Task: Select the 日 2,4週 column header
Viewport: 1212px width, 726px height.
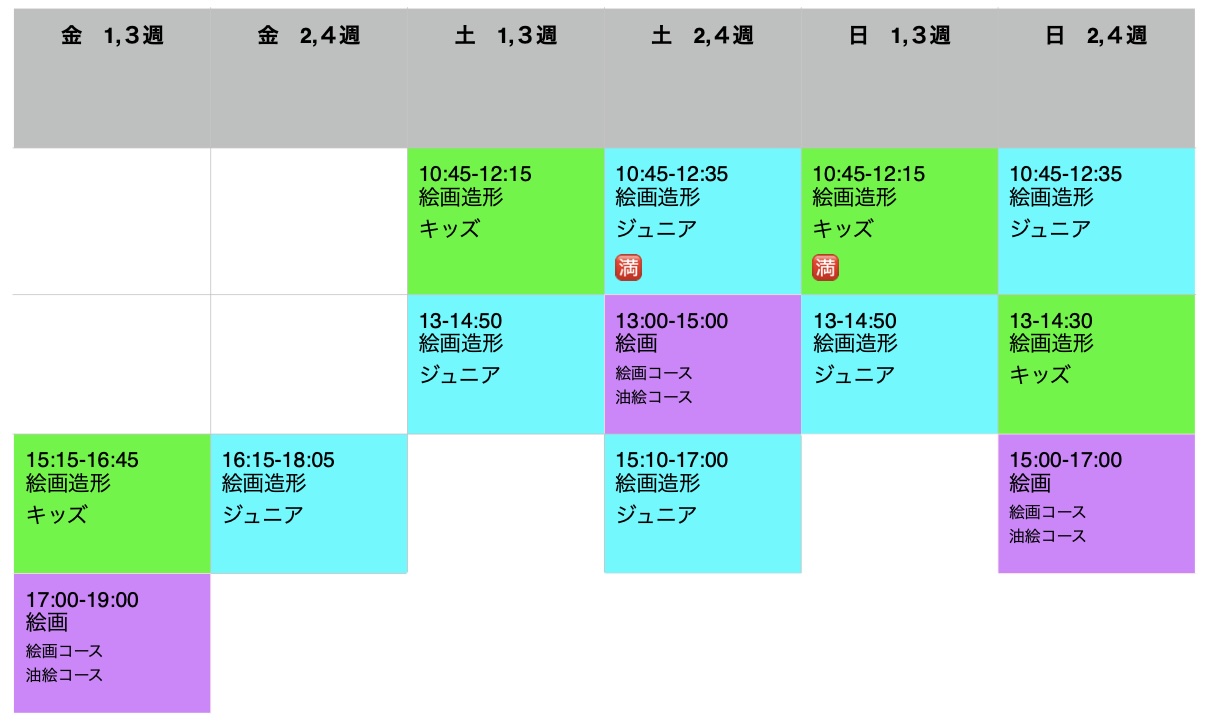Action: pos(1096,37)
